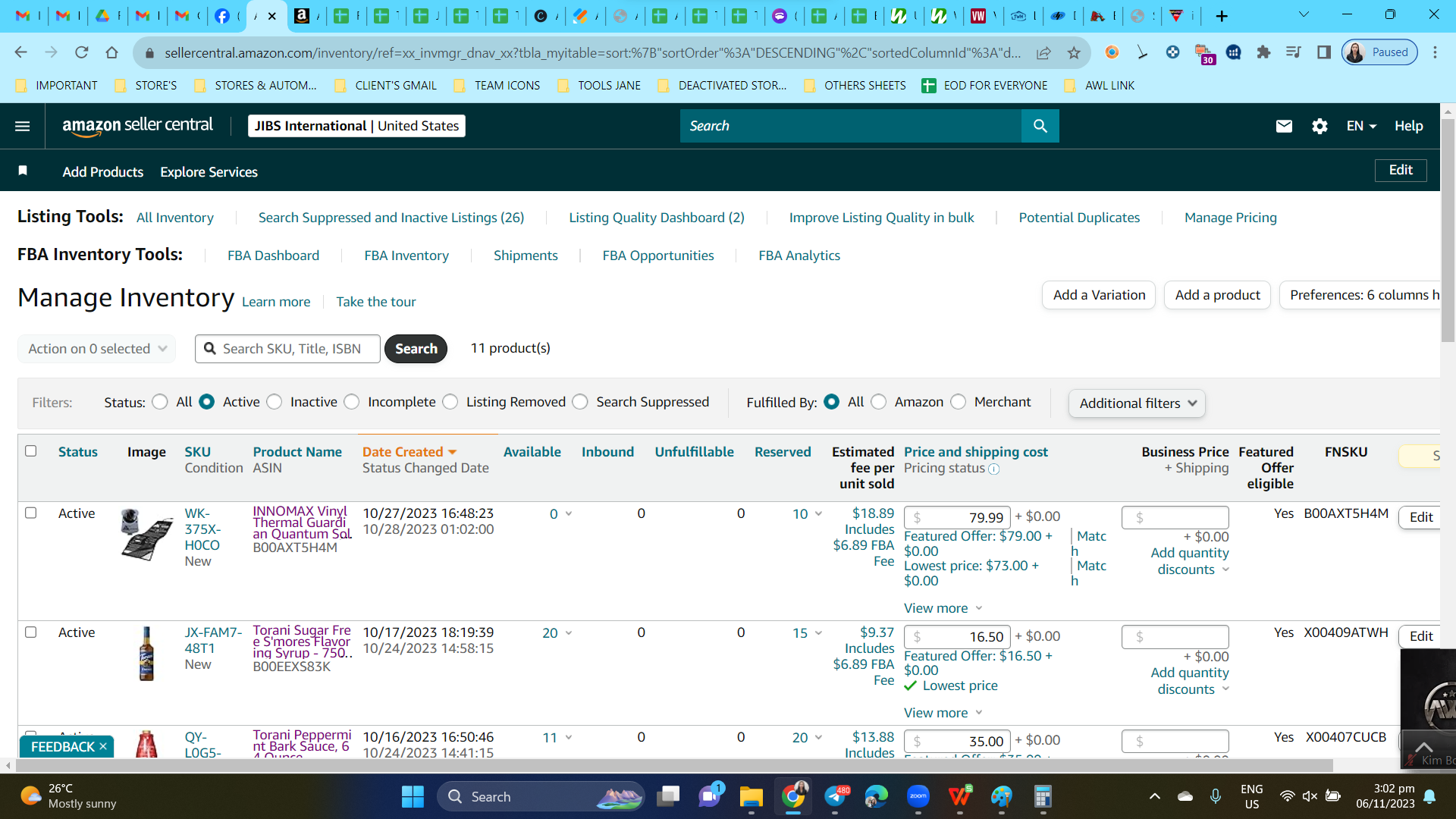This screenshot has height=819, width=1456.
Task: Click Add a Variation button
Action: (x=1099, y=295)
